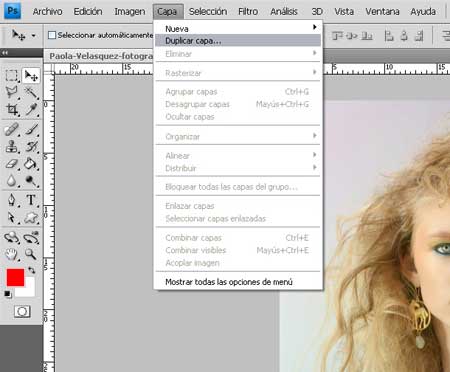
Task: Select the Healing Brush tool
Action: pyautogui.click(x=12, y=129)
